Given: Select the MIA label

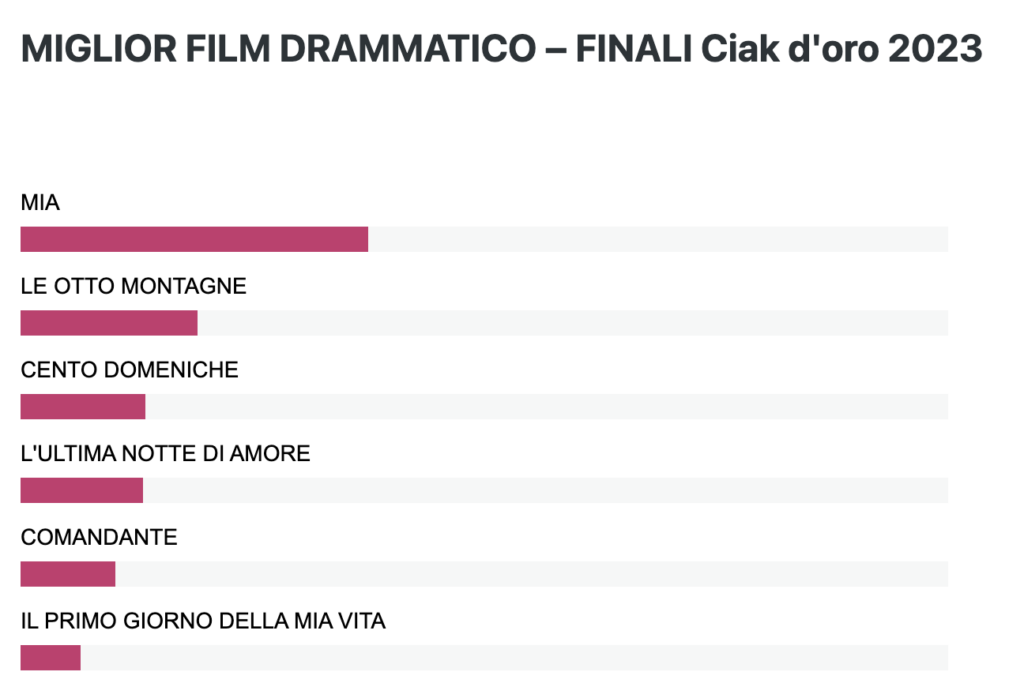Looking at the screenshot, I should [40, 202].
